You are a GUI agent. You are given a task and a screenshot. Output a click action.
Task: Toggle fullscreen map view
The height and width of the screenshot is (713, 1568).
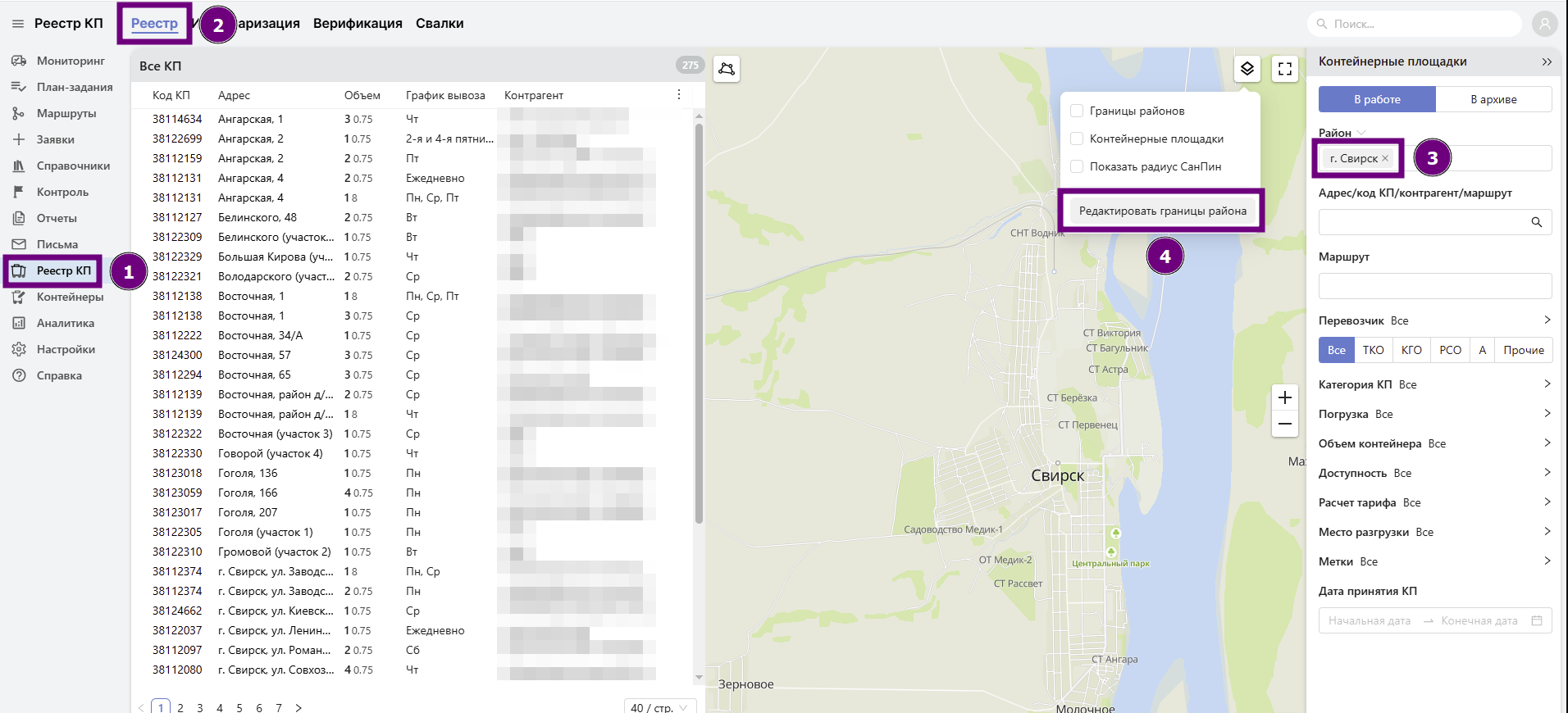tap(1285, 69)
